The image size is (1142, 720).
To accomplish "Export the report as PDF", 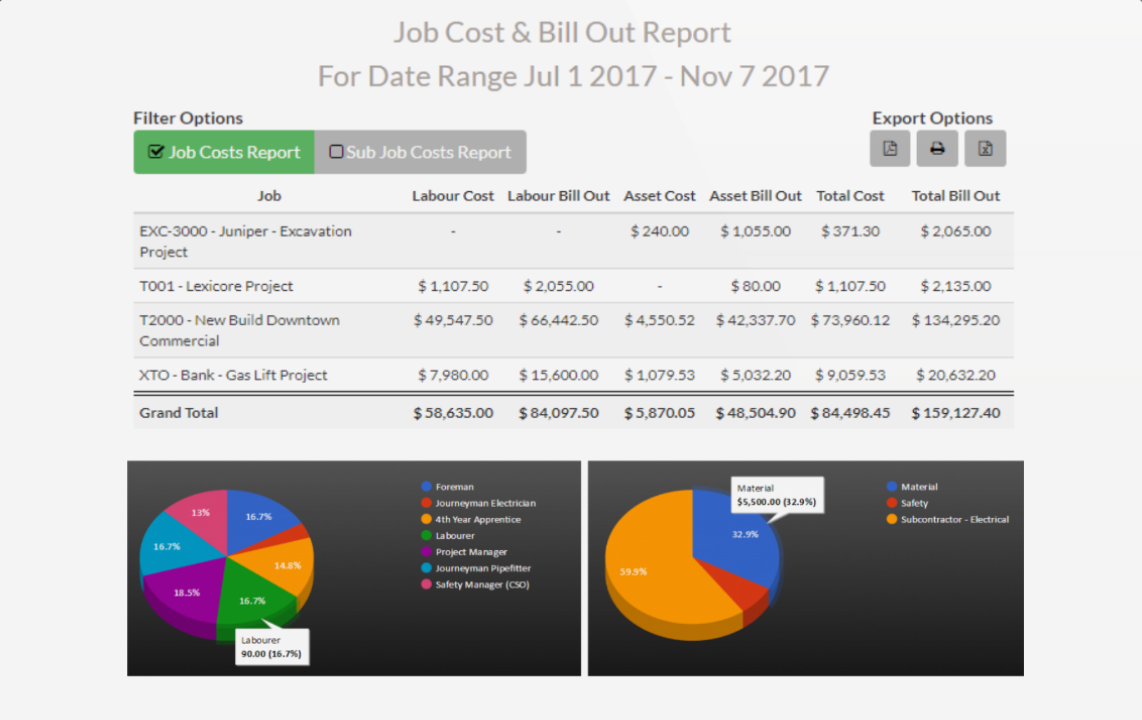I will click(x=889, y=149).
